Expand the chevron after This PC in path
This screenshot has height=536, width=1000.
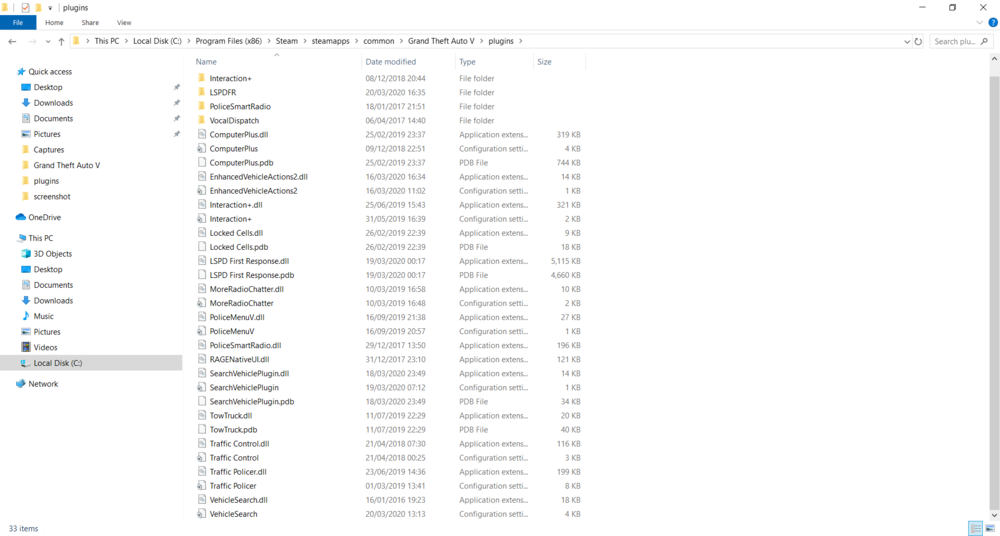point(126,41)
